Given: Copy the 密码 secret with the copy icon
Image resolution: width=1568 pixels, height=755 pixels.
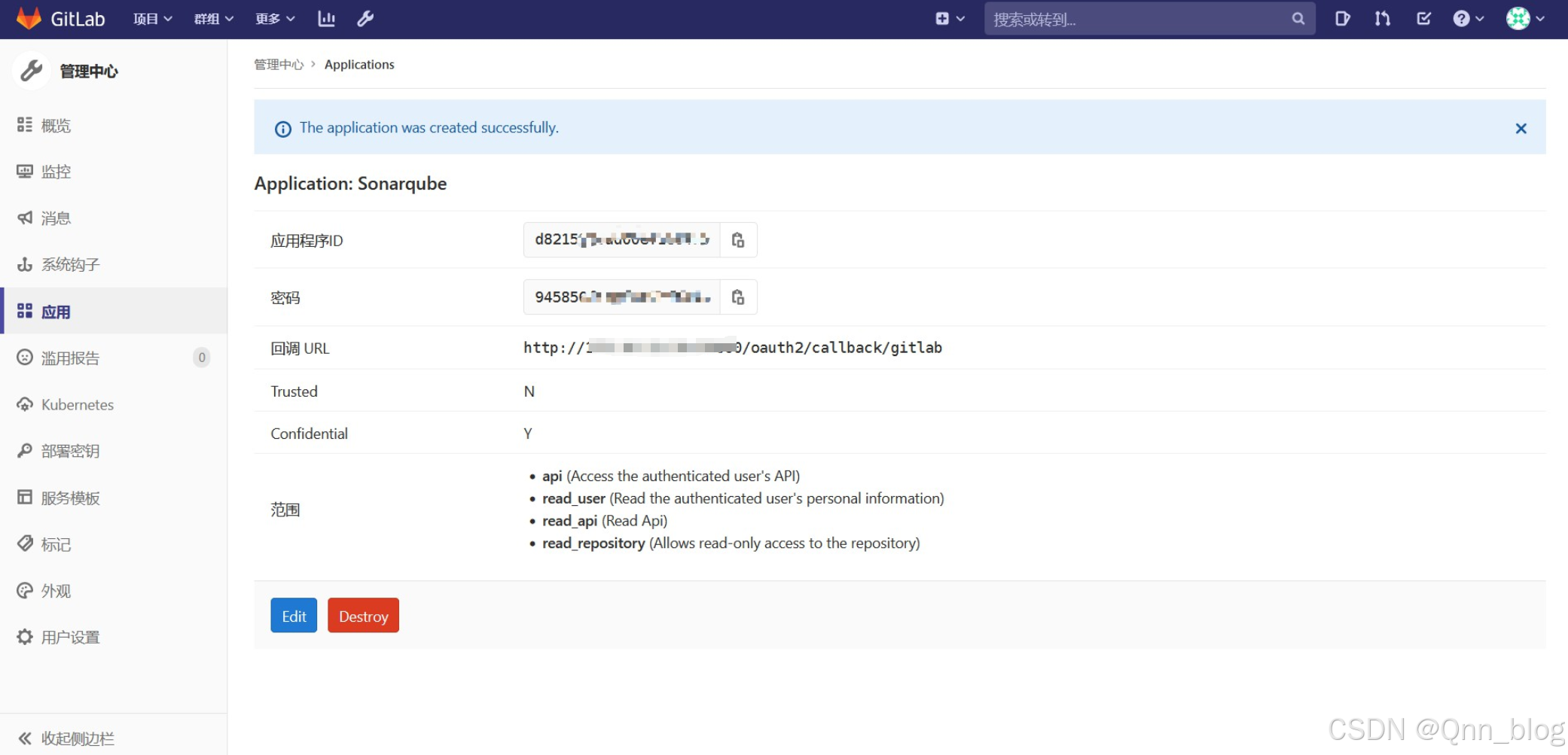Looking at the screenshot, I should [737, 297].
